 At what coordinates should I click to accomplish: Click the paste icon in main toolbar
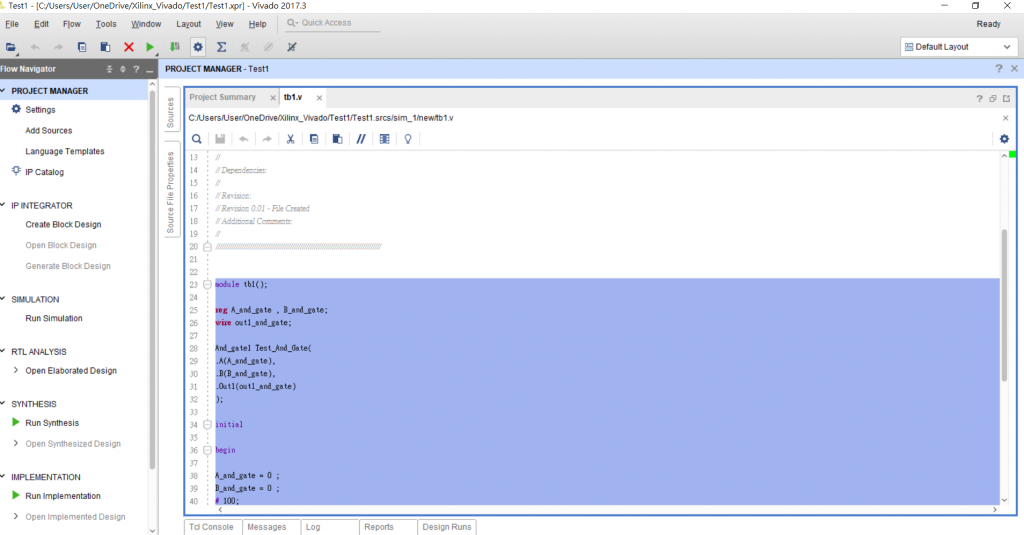105,47
